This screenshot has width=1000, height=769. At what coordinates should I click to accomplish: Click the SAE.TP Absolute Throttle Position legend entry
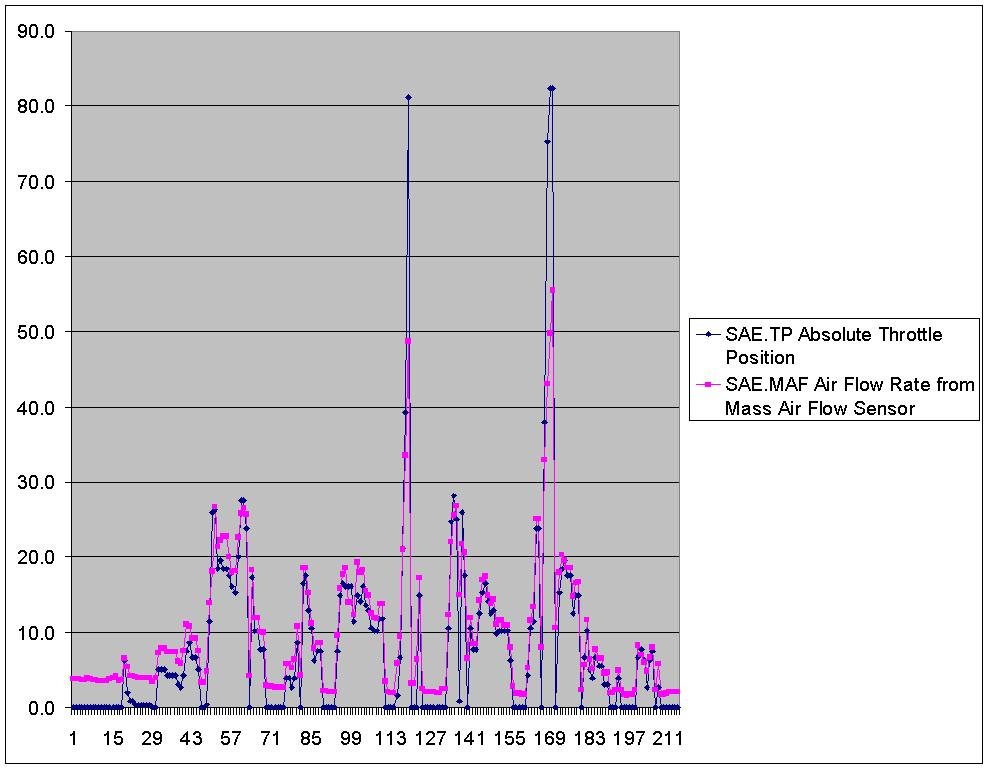pyautogui.click(x=834, y=345)
